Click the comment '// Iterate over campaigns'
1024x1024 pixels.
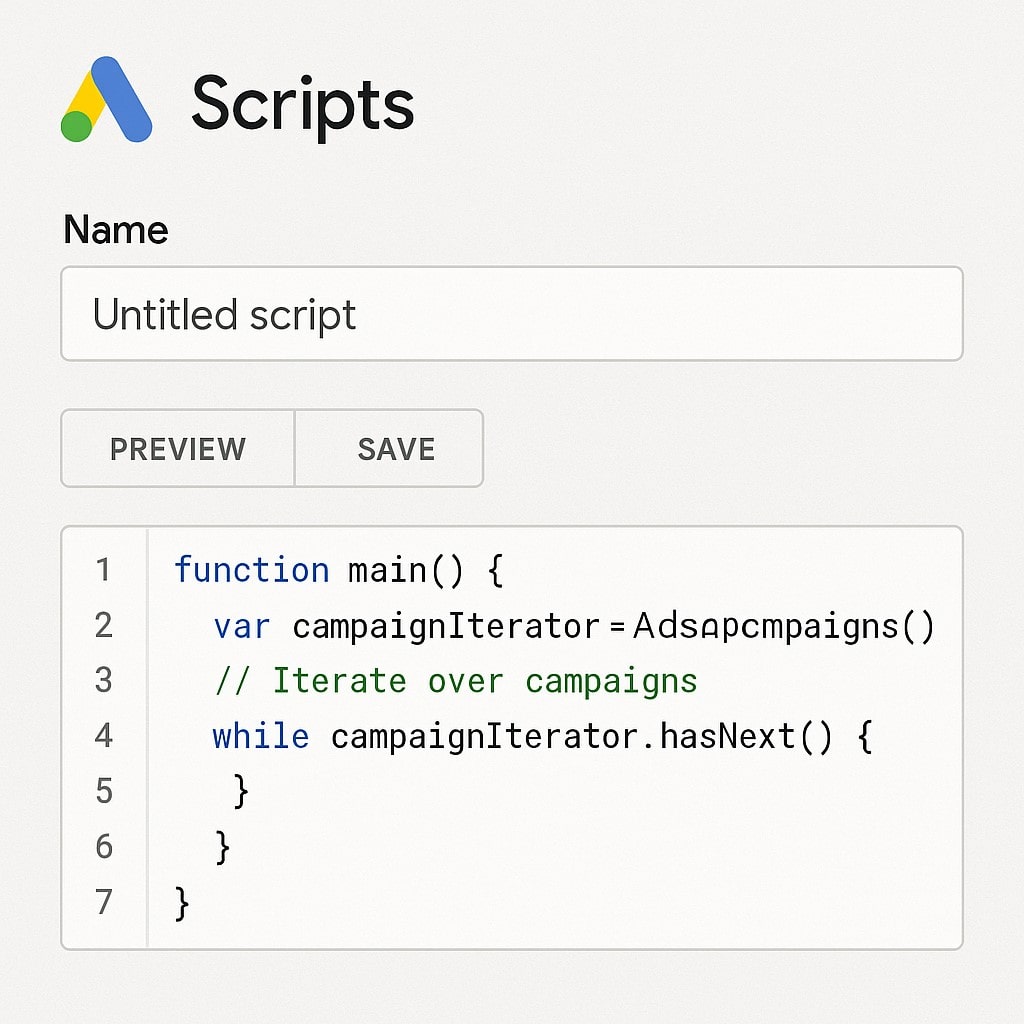click(x=456, y=682)
